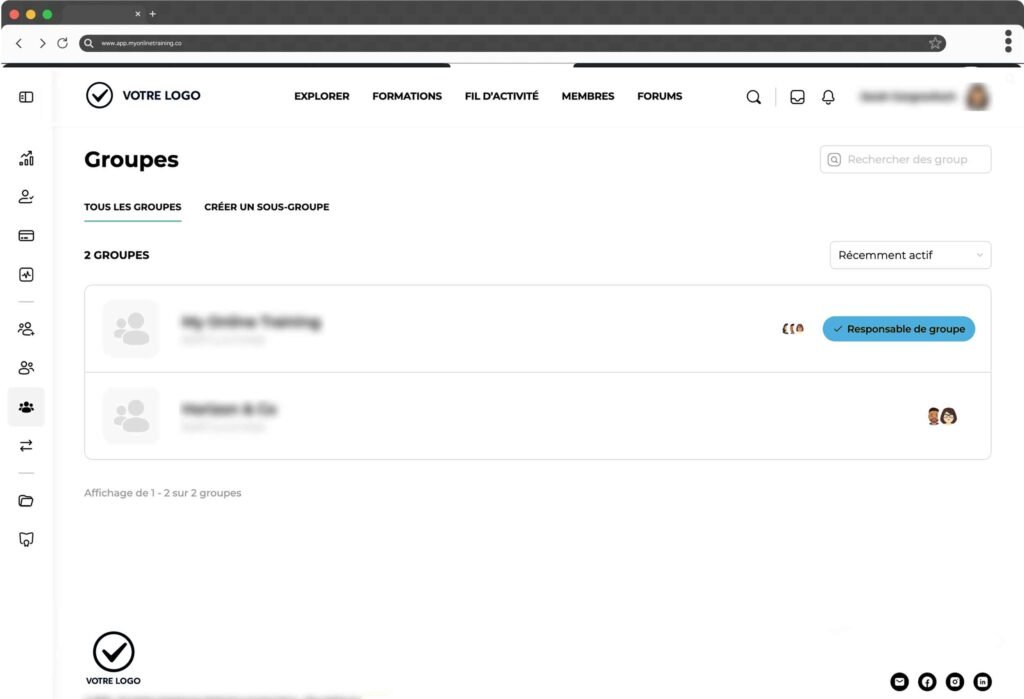Open the activity pulse icon in sidebar
This screenshot has height=699, width=1024.
(x=26, y=275)
